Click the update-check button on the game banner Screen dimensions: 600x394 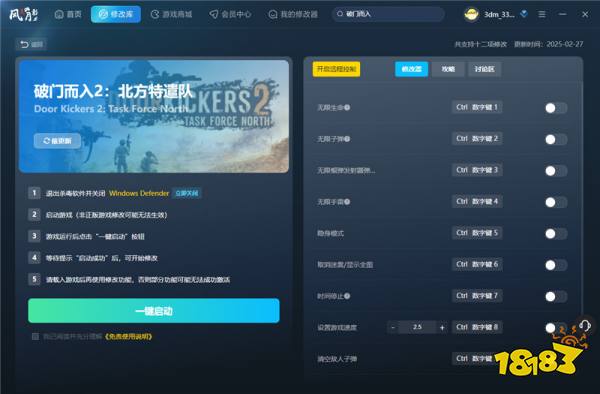tap(57, 141)
